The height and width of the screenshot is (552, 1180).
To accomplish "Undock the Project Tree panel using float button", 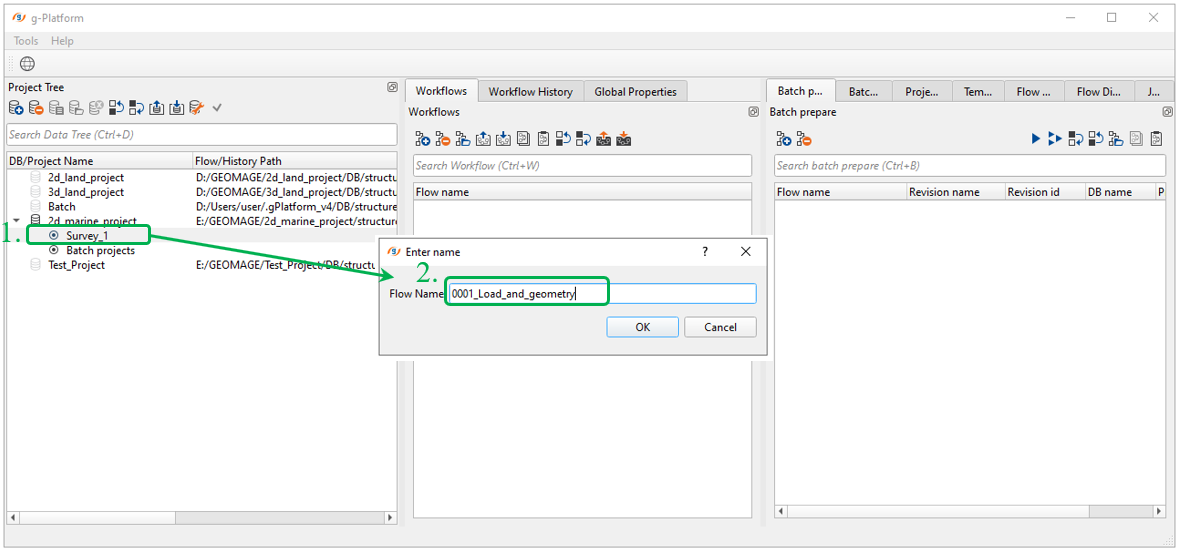I will pos(392,87).
